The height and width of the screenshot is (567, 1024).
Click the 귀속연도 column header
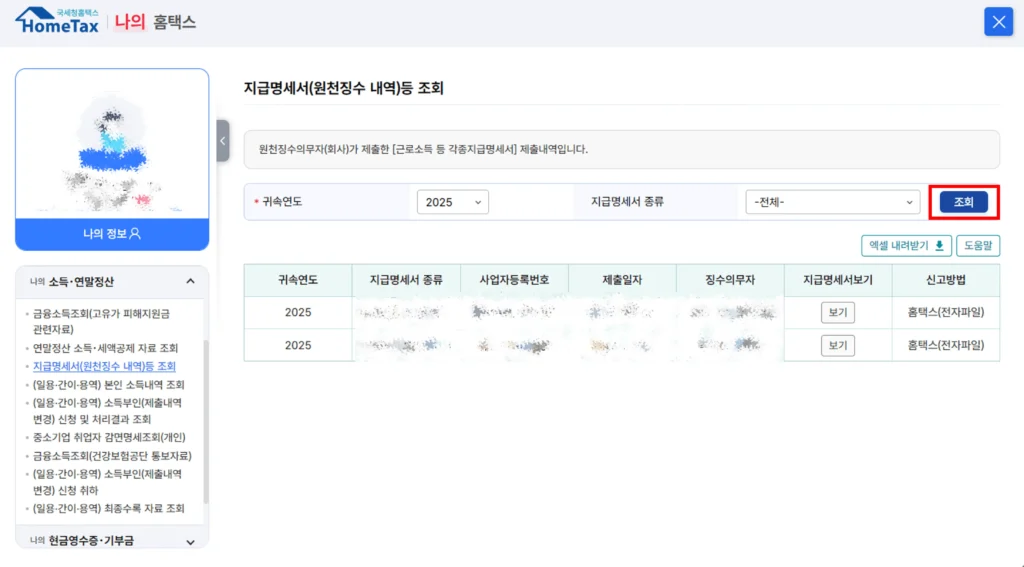[x=298, y=280]
